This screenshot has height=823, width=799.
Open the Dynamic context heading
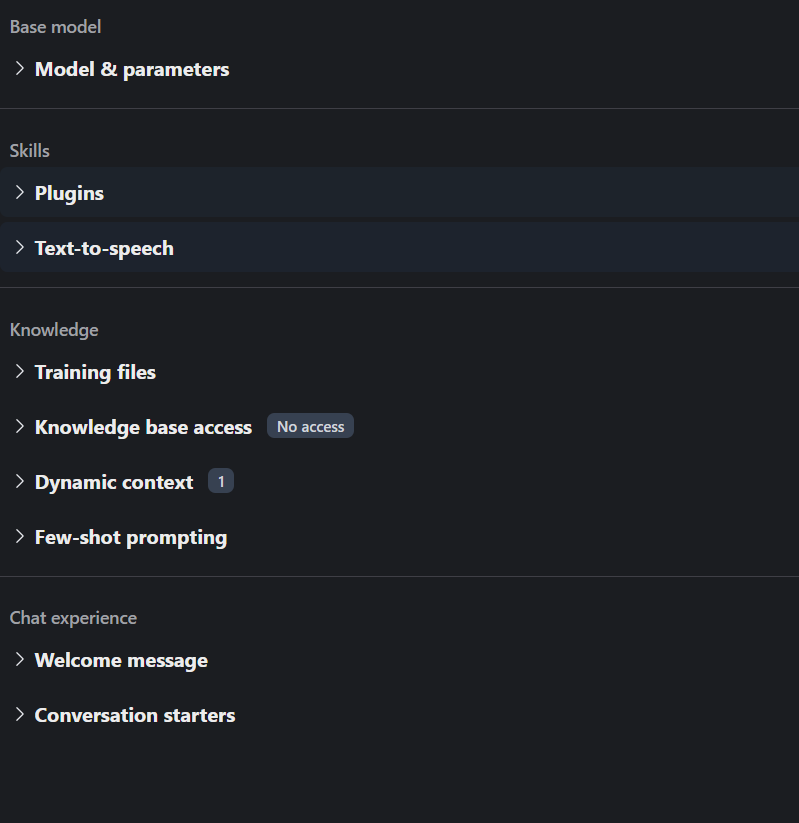pos(114,482)
